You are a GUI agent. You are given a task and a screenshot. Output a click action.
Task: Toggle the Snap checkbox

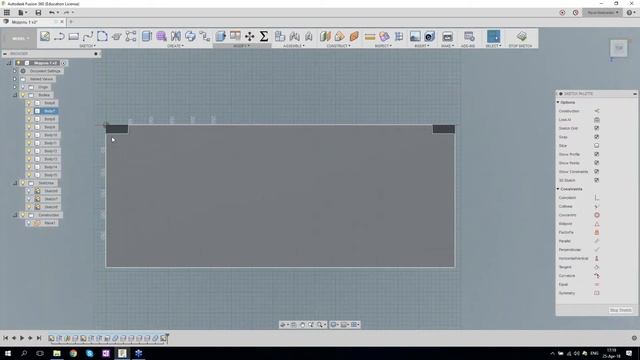pos(597,137)
